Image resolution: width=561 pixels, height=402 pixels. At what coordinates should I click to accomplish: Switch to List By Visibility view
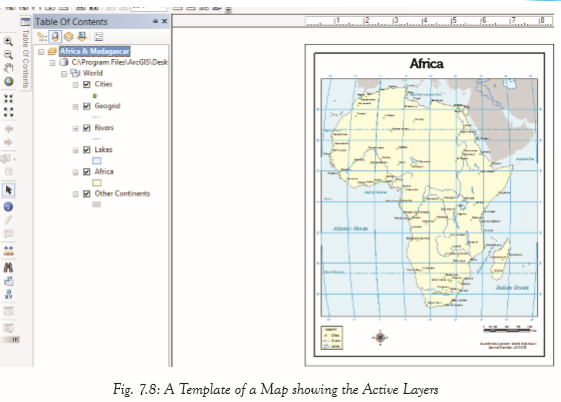69,36
